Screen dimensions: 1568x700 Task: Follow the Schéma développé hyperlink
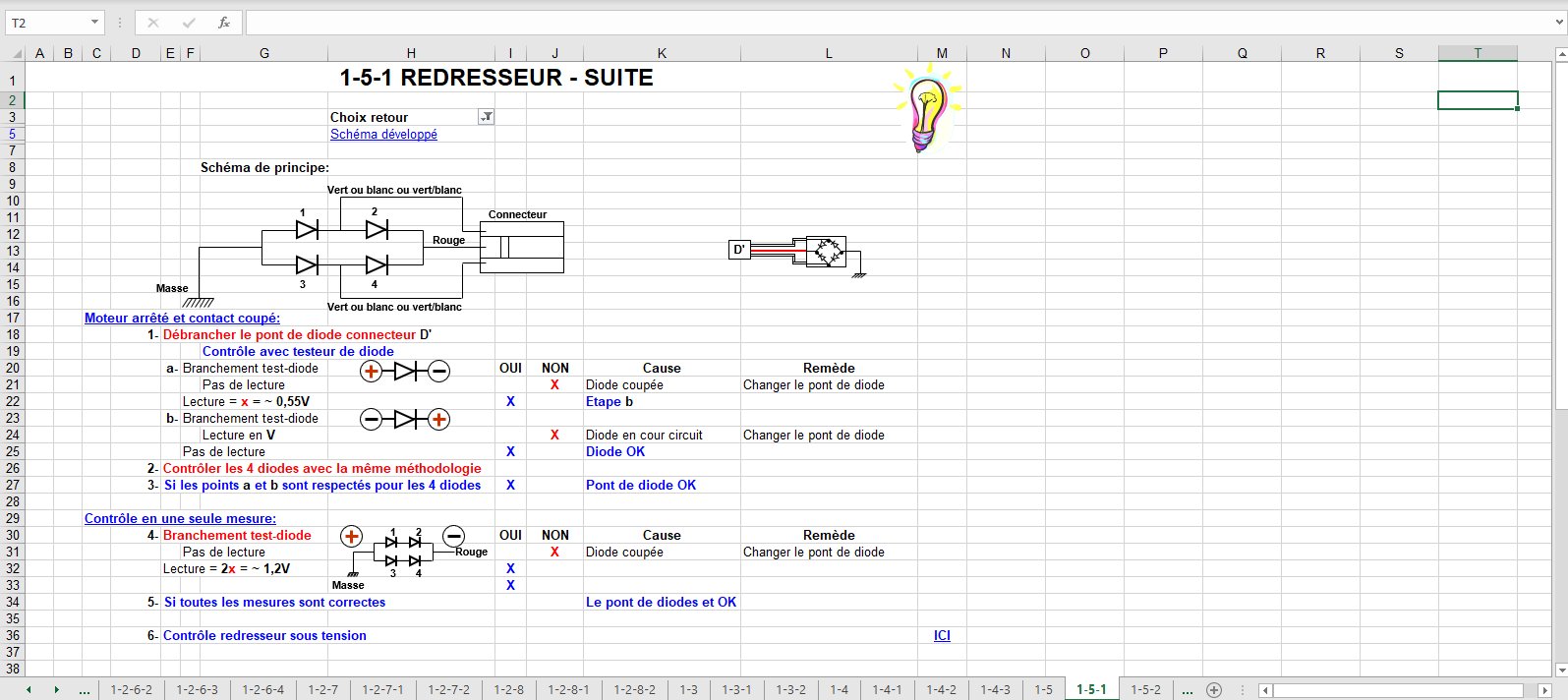tap(383, 135)
